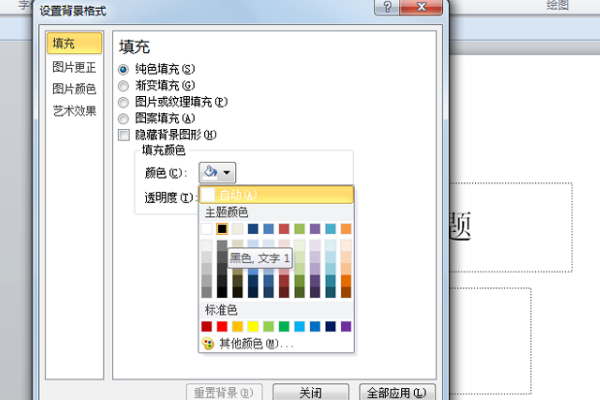The height and width of the screenshot is (400, 600).
Task: Pick lightest orange tint swatch
Action: point(346,245)
